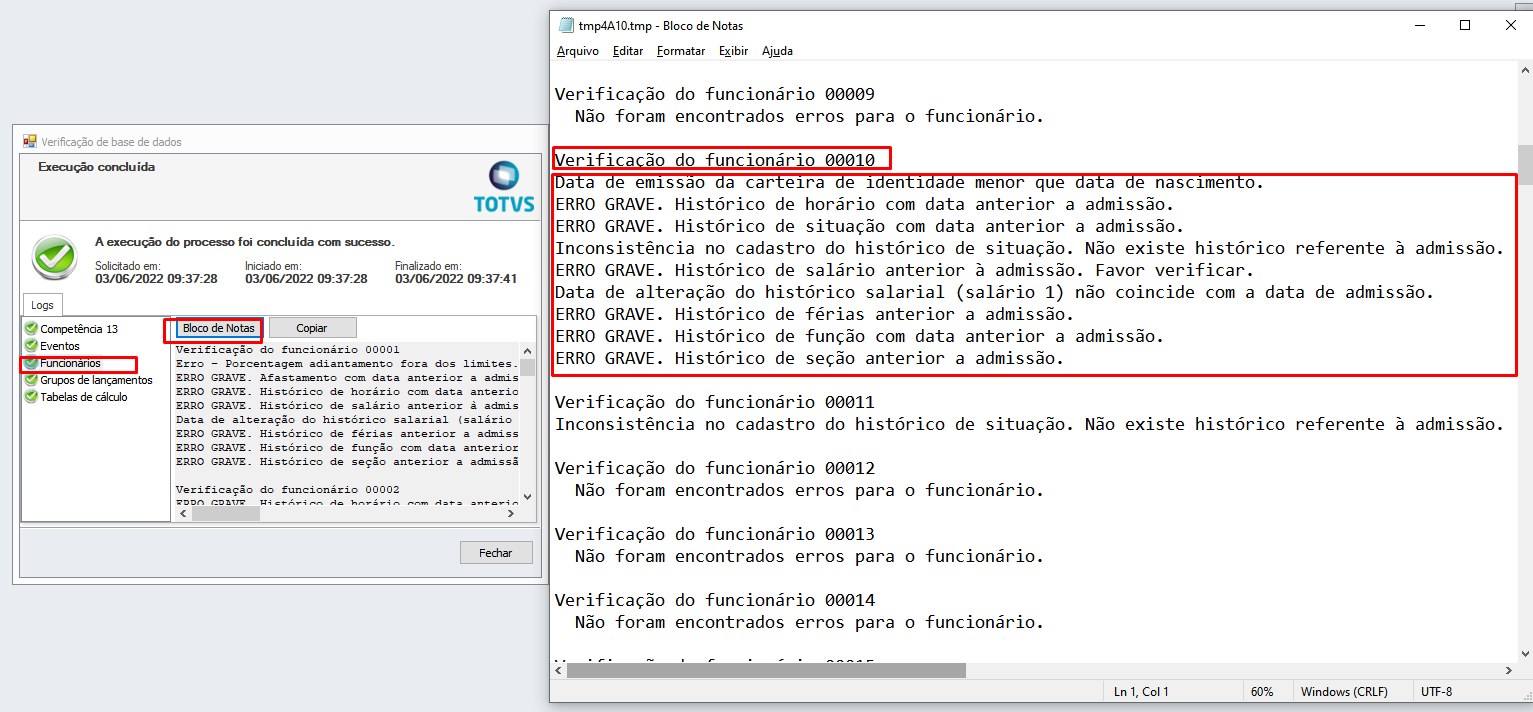Image resolution: width=1533 pixels, height=712 pixels.
Task: Click the log panel scroll up arrow
Action: [527, 350]
